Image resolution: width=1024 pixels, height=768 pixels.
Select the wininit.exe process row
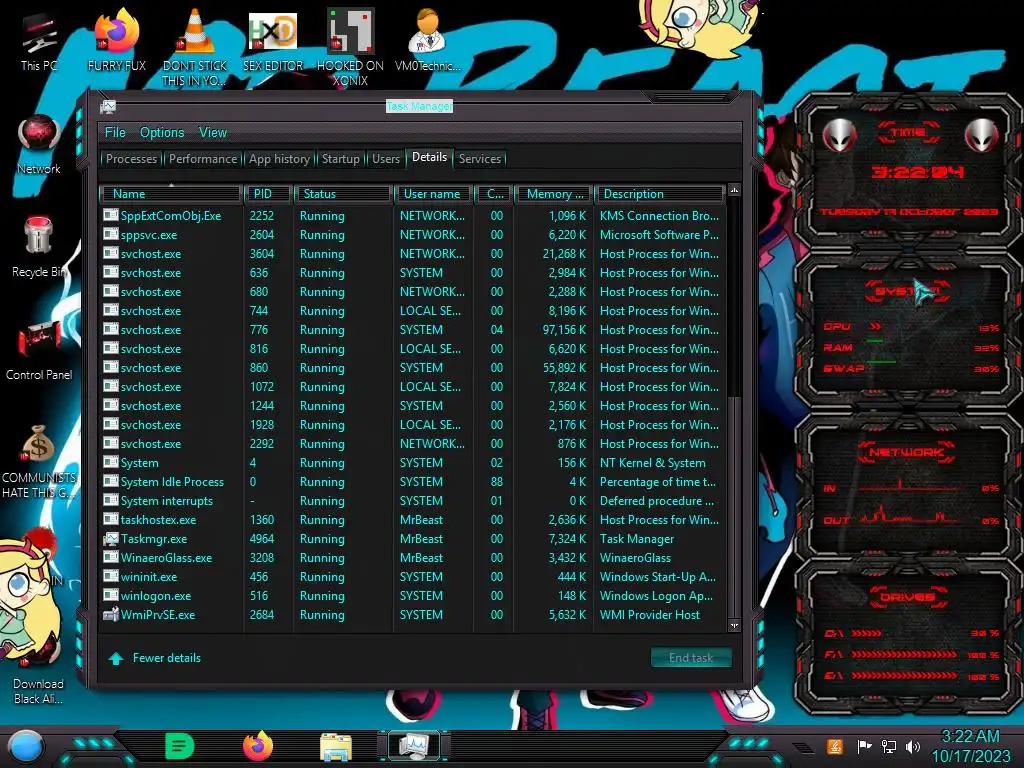413,577
